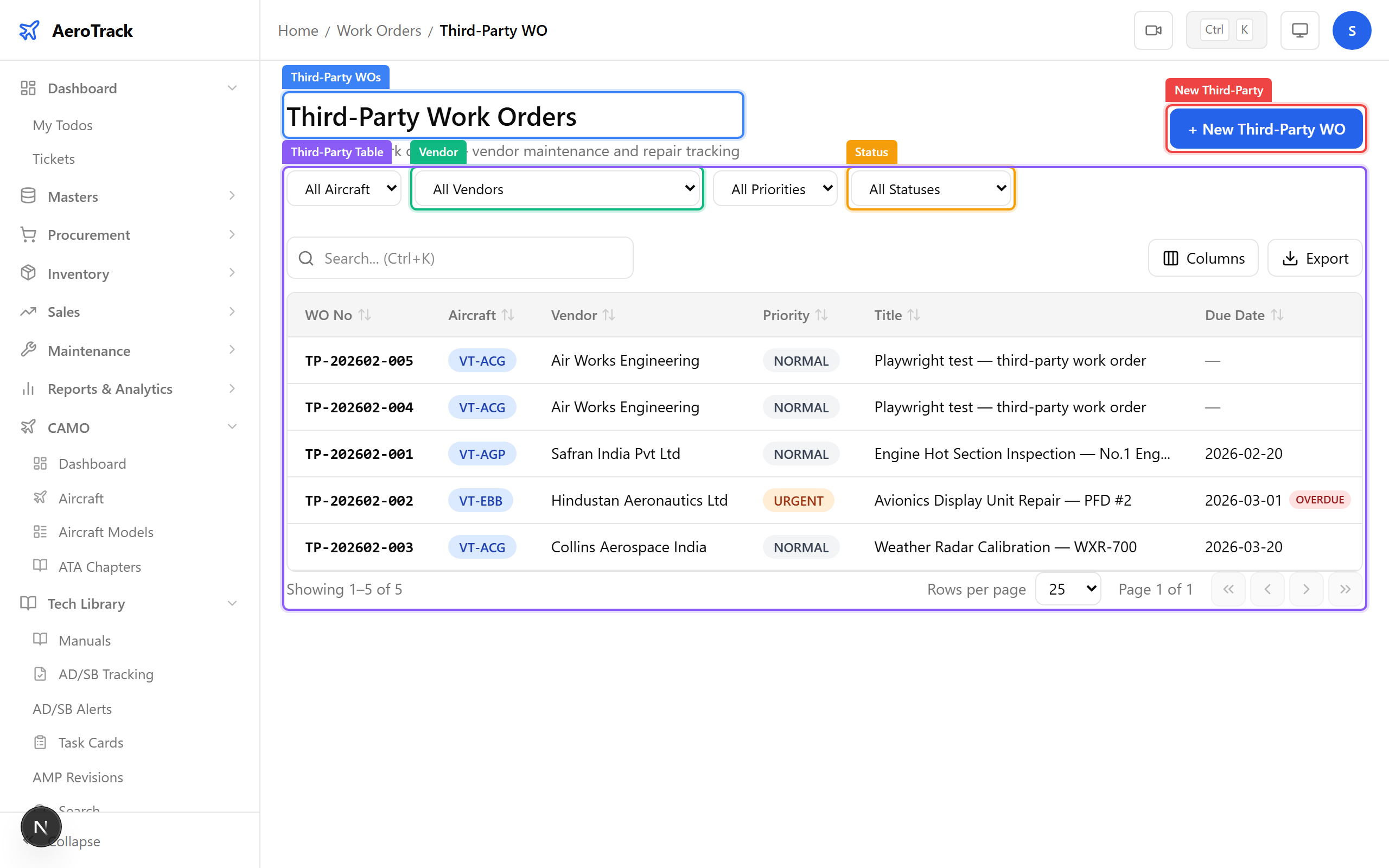Select Tickets in the sidebar menu
The image size is (1389, 868).
tap(53, 158)
